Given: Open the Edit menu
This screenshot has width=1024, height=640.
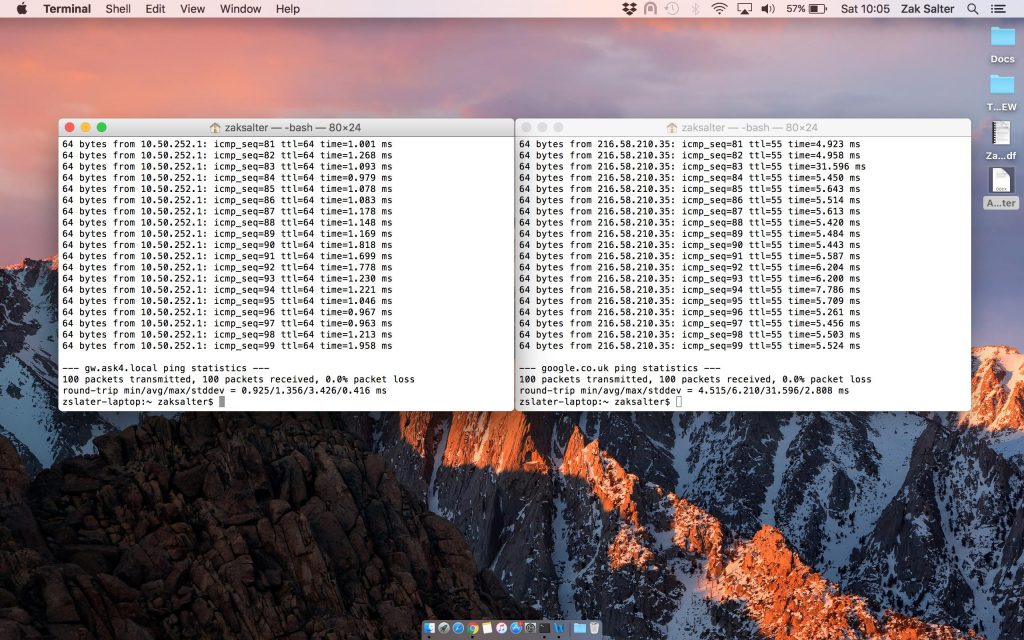Looking at the screenshot, I should [x=155, y=8].
